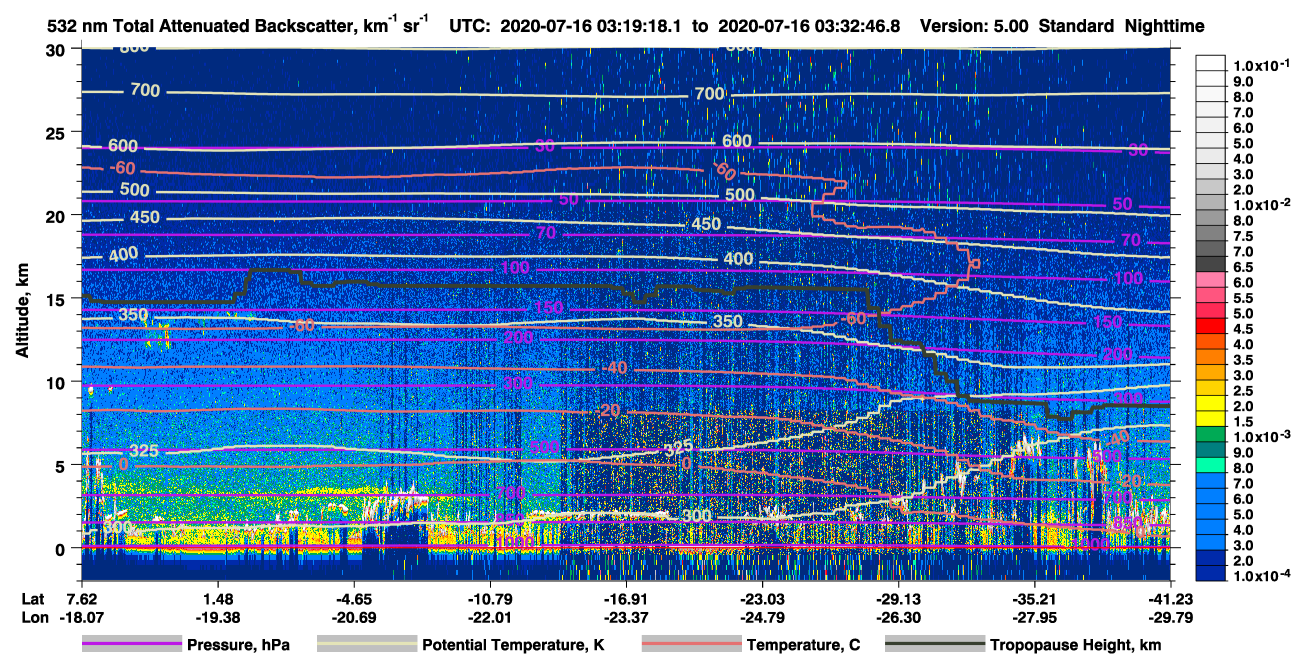Click the altitude axis tick label 15

coord(57,298)
